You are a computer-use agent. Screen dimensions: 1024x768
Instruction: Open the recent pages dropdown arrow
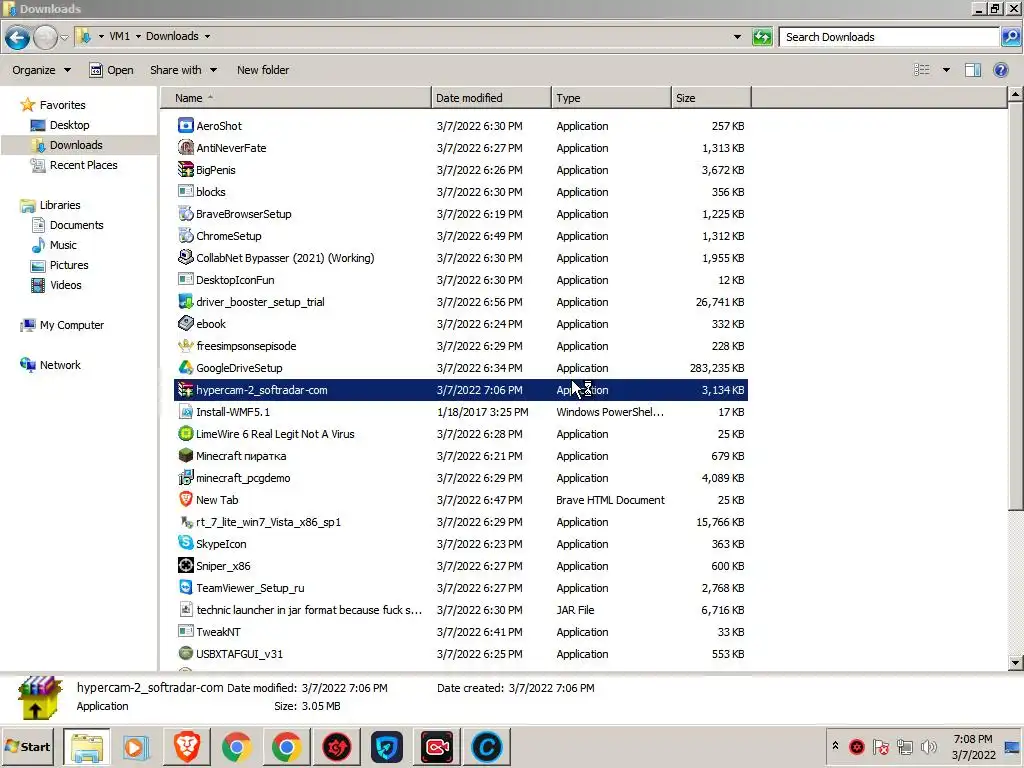[x=64, y=37]
